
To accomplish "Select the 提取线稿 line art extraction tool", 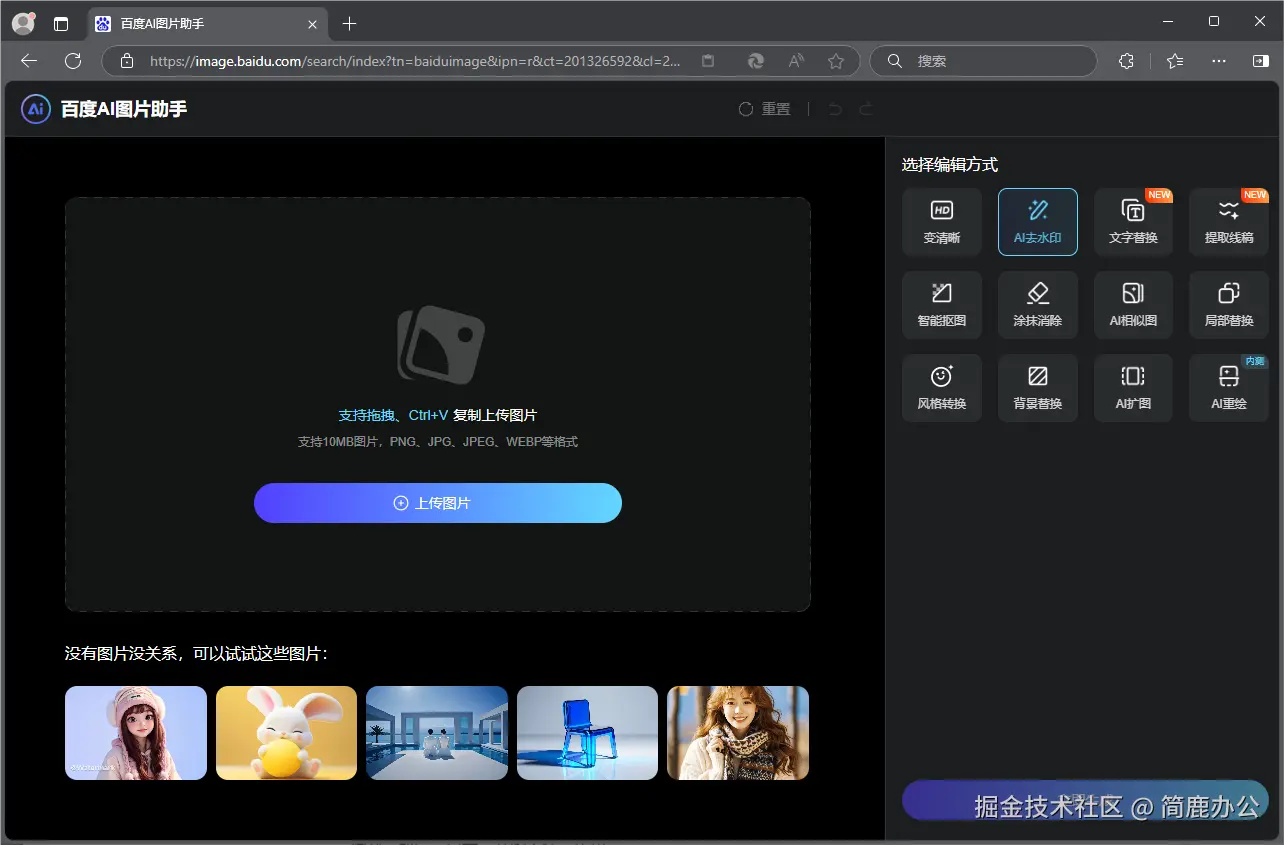I will [1227, 221].
